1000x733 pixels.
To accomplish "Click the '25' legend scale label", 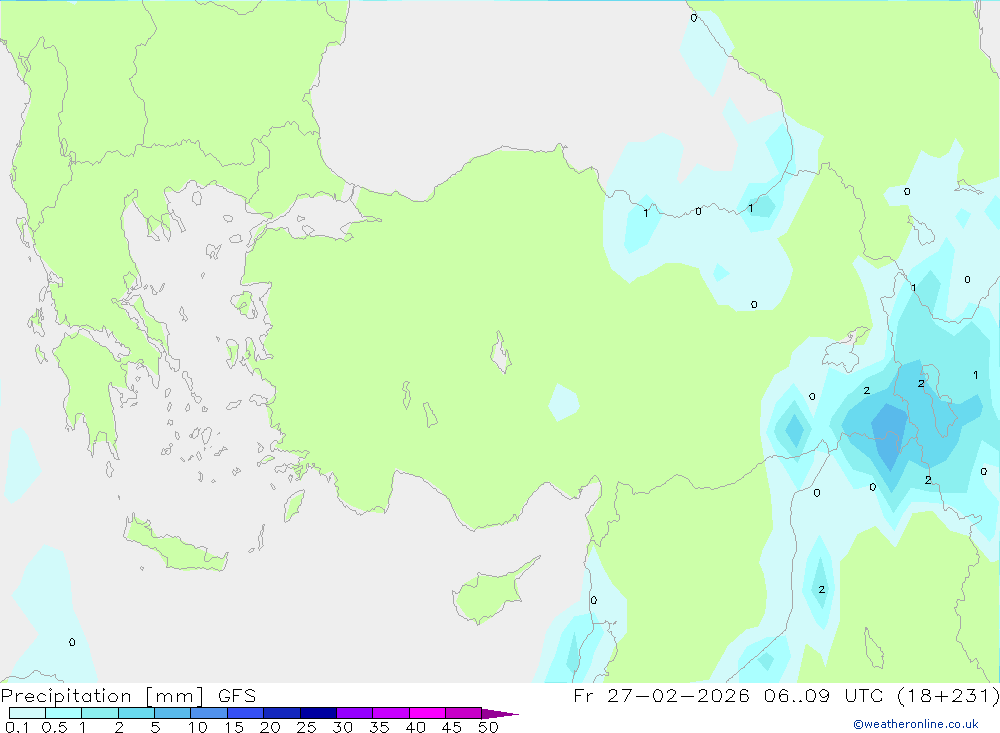I will [x=306, y=727].
